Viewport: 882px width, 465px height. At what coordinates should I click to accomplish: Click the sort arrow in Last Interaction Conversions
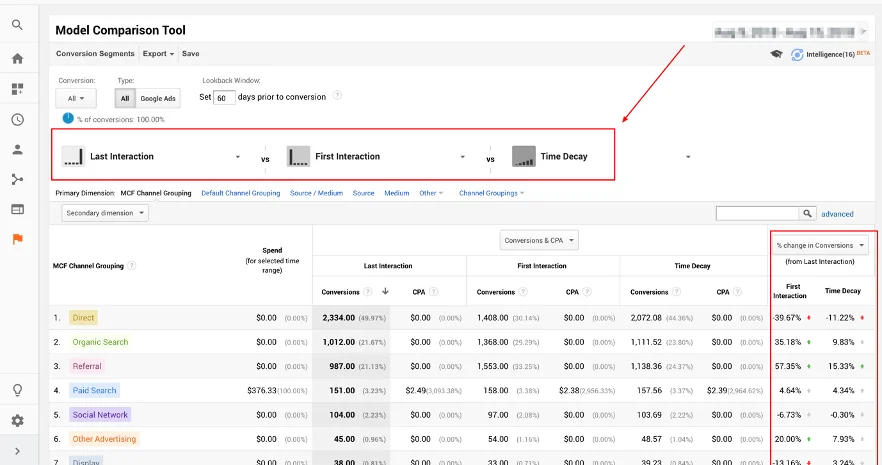385,291
